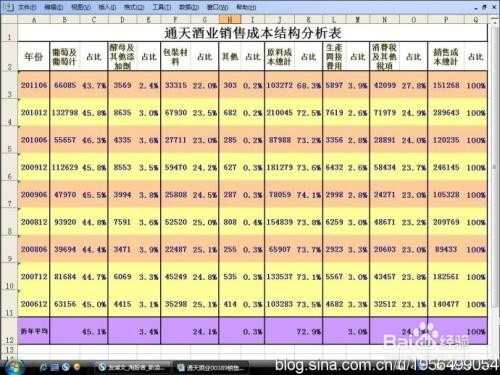The width and height of the screenshot is (500, 375).
Task: Launch Internet Explorer from quick launch
Action: (x=44, y=367)
